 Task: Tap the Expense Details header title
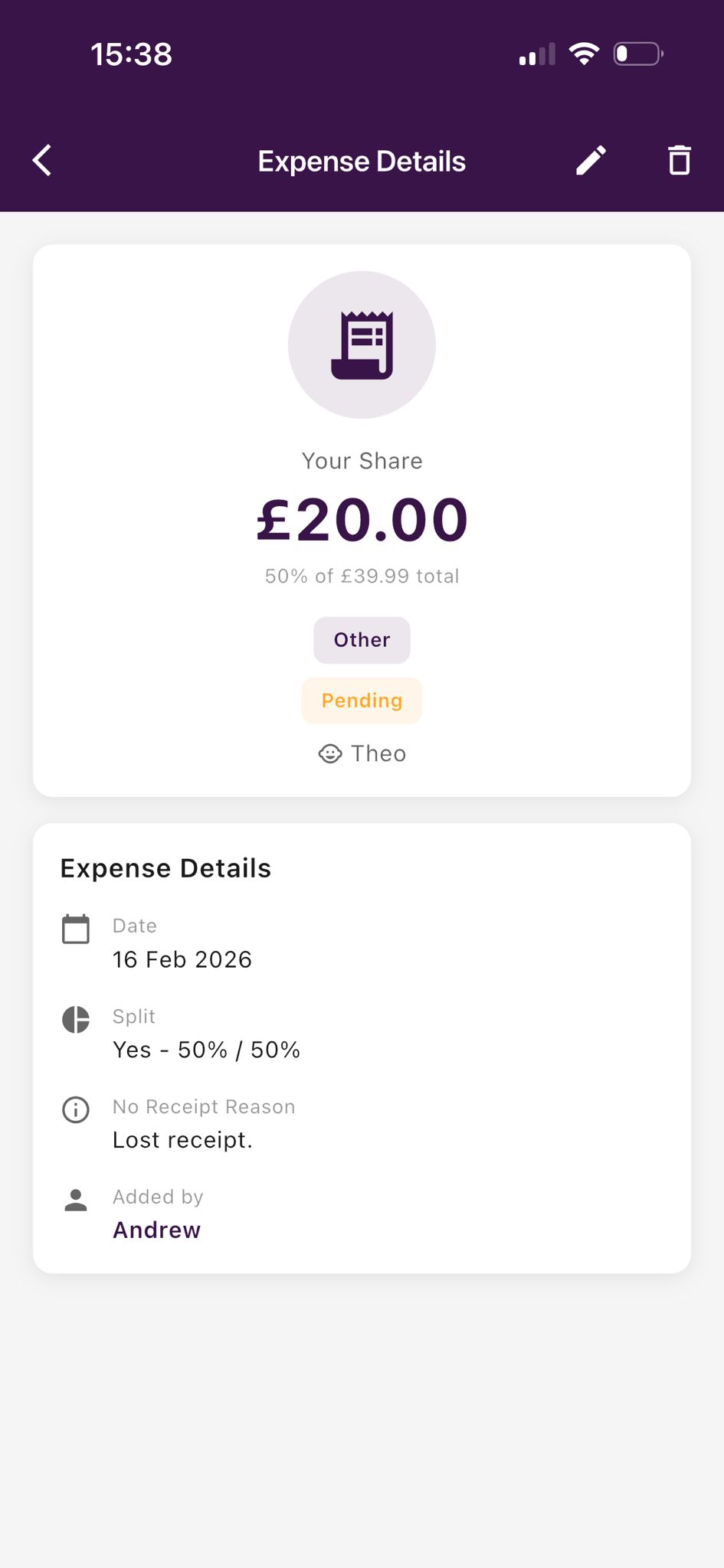362,162
